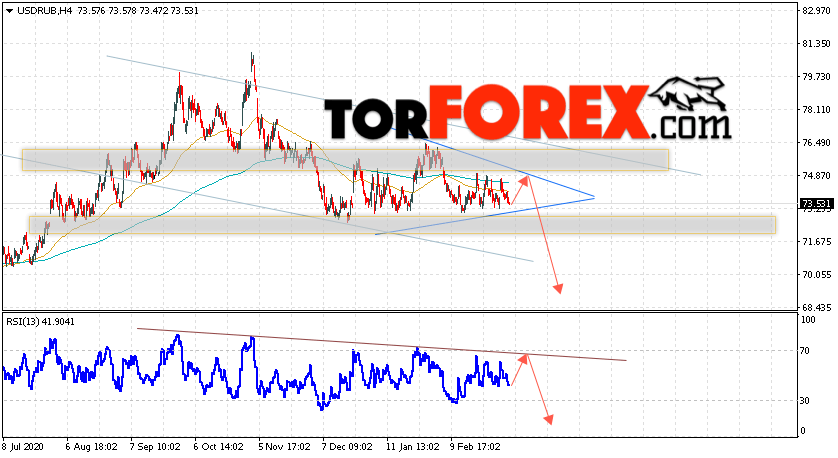
Task: Click the 78.110 price axis label
Action: tap(817, 110)
